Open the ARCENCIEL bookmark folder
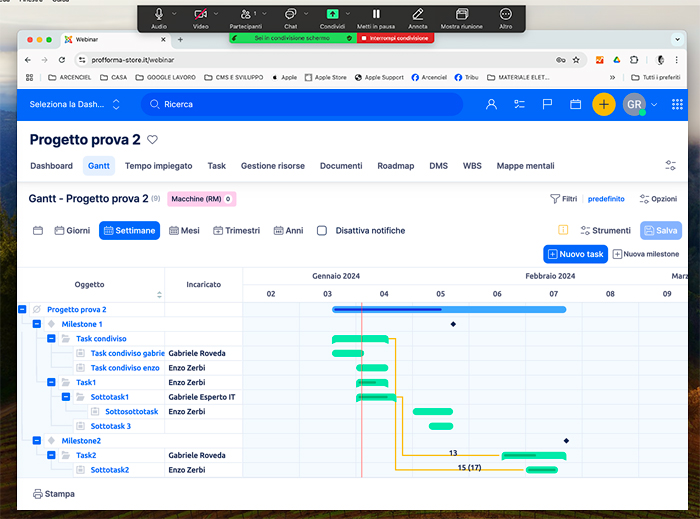The image size is (700, 519). click(x=70, y=77)
